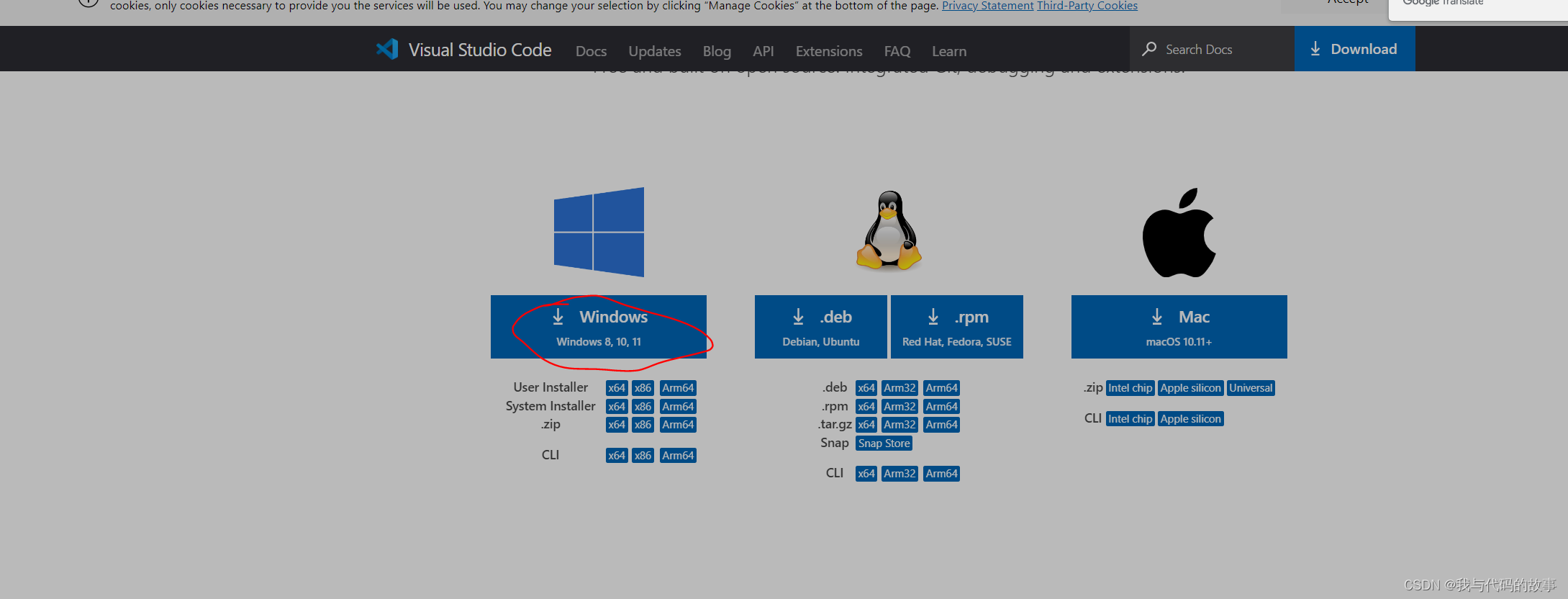The width and height of the screenshot is (1568, 599).
Task: Open the FAQ navigation item
Action: coord(897,51)
